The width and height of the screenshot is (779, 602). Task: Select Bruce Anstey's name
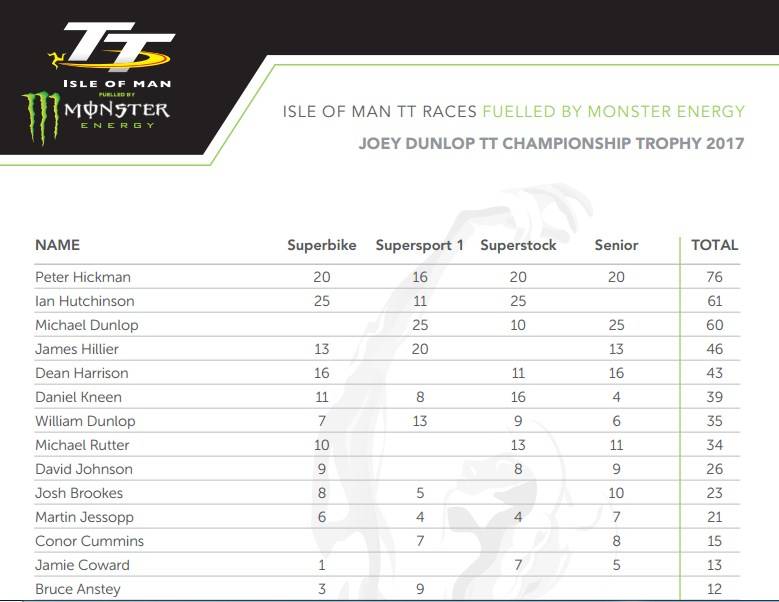pyautogui.click(x=78, y=589)
